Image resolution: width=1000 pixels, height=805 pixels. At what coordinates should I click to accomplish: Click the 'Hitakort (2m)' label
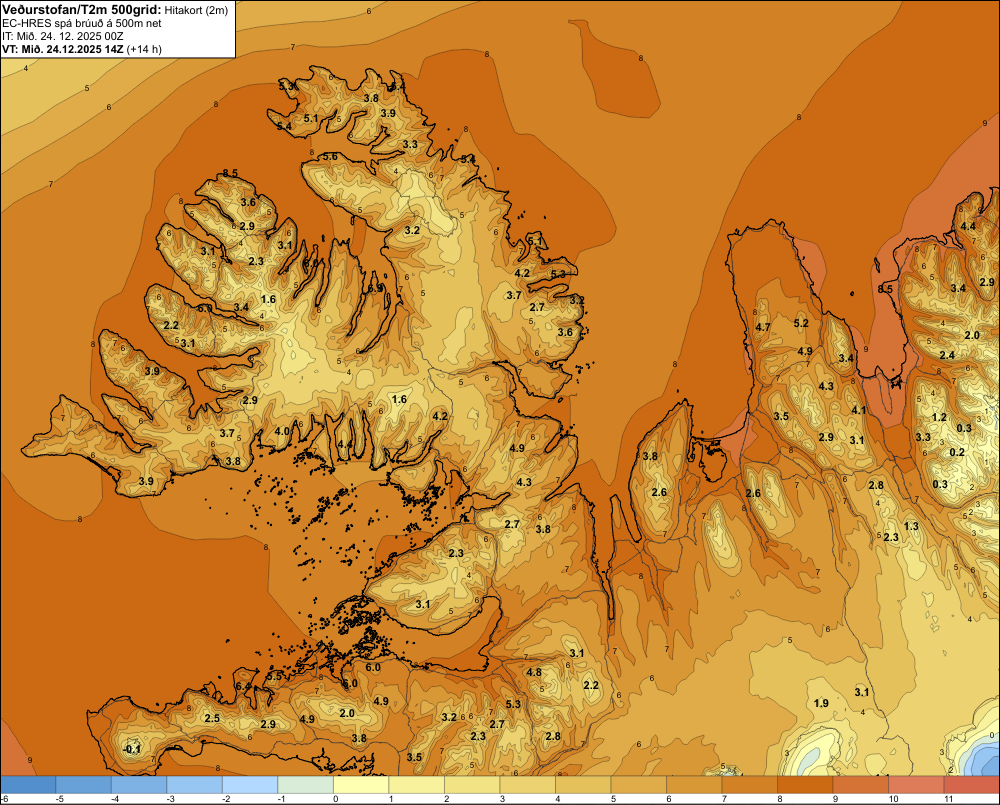click(x=196, y=10)
